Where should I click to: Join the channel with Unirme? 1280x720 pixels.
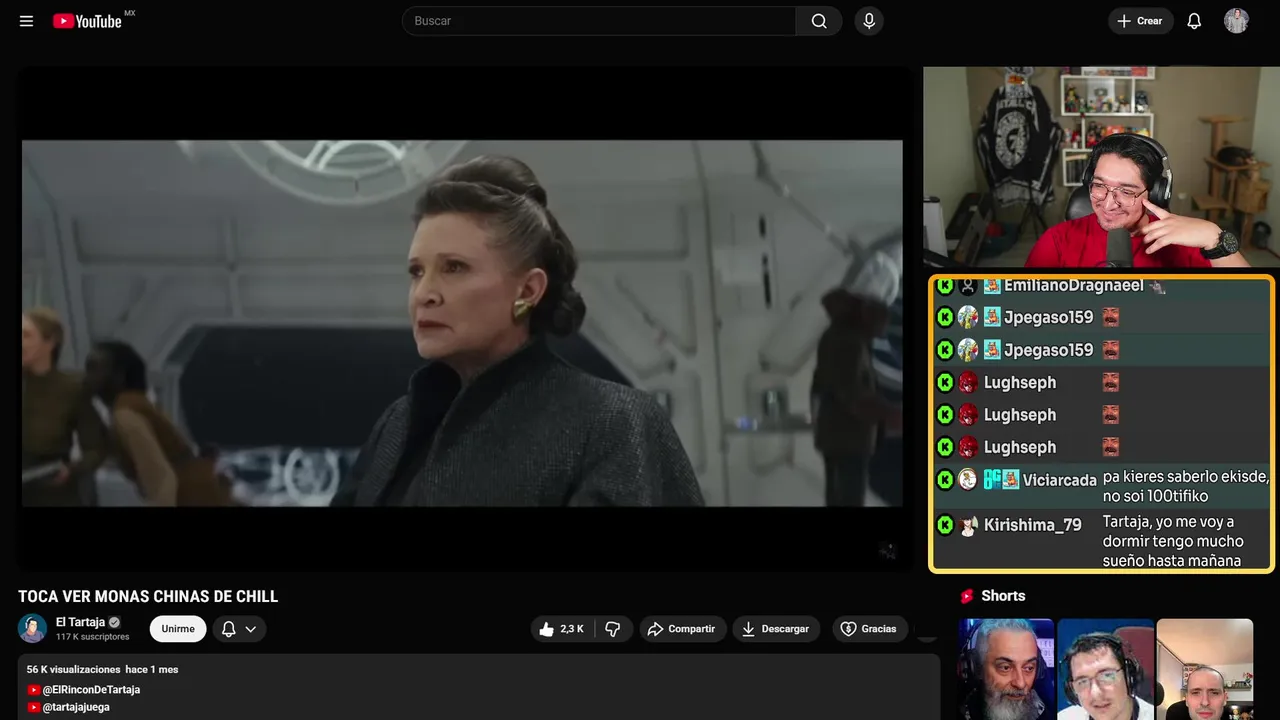[x=178, y=629]
